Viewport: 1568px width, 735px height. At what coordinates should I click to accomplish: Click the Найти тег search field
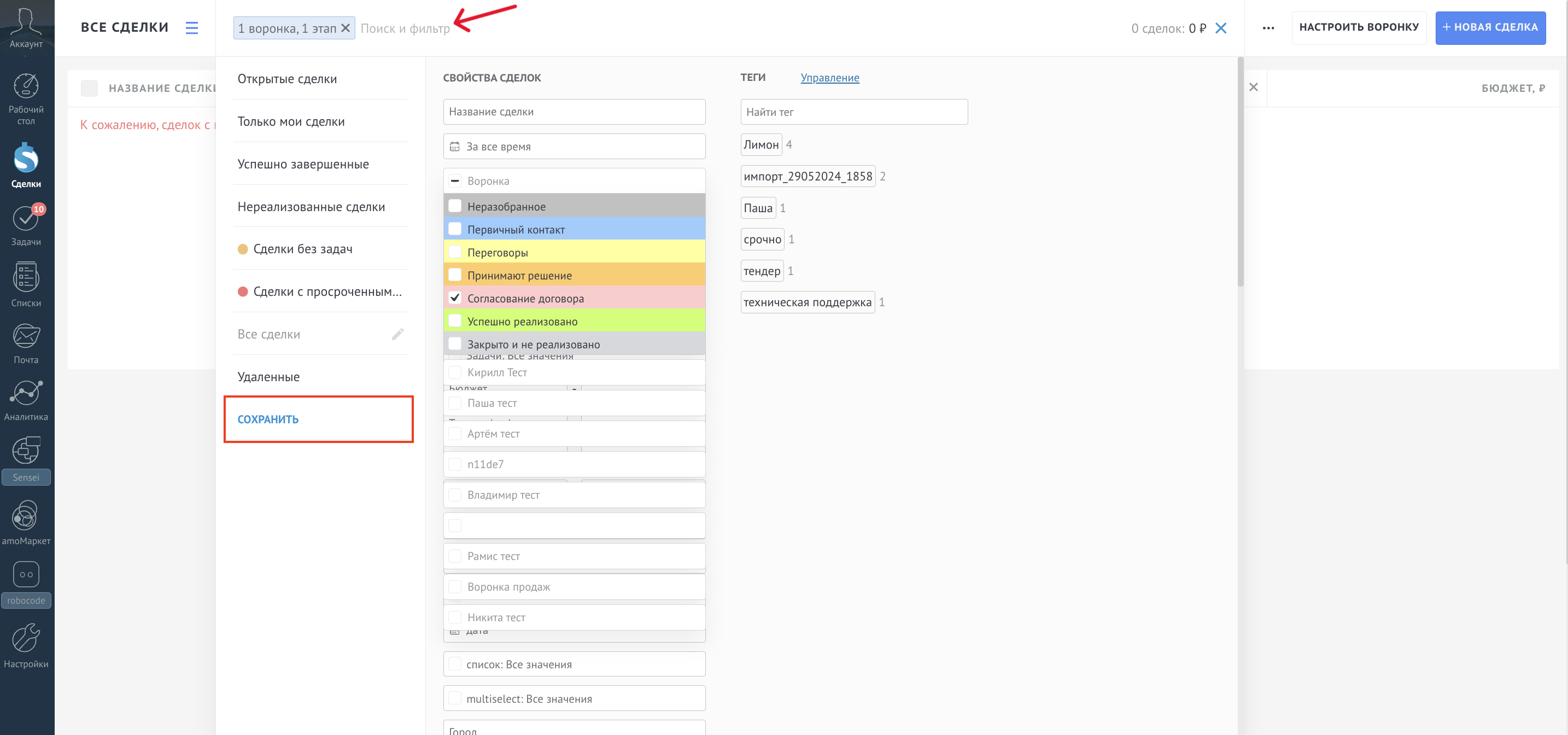click(854, 112)
